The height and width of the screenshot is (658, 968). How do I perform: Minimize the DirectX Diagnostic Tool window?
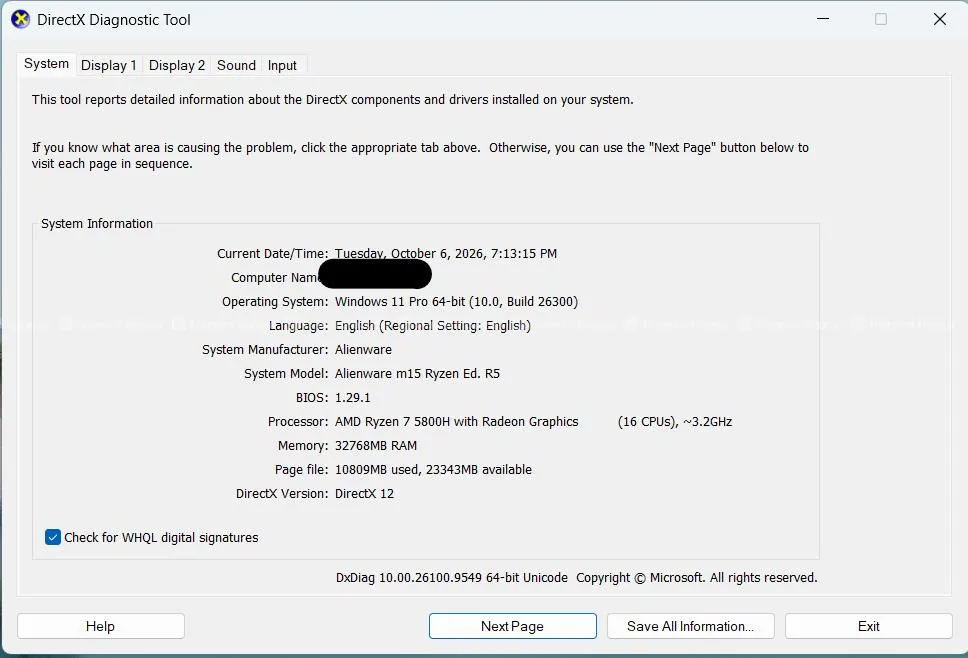[x=822, y=19]
